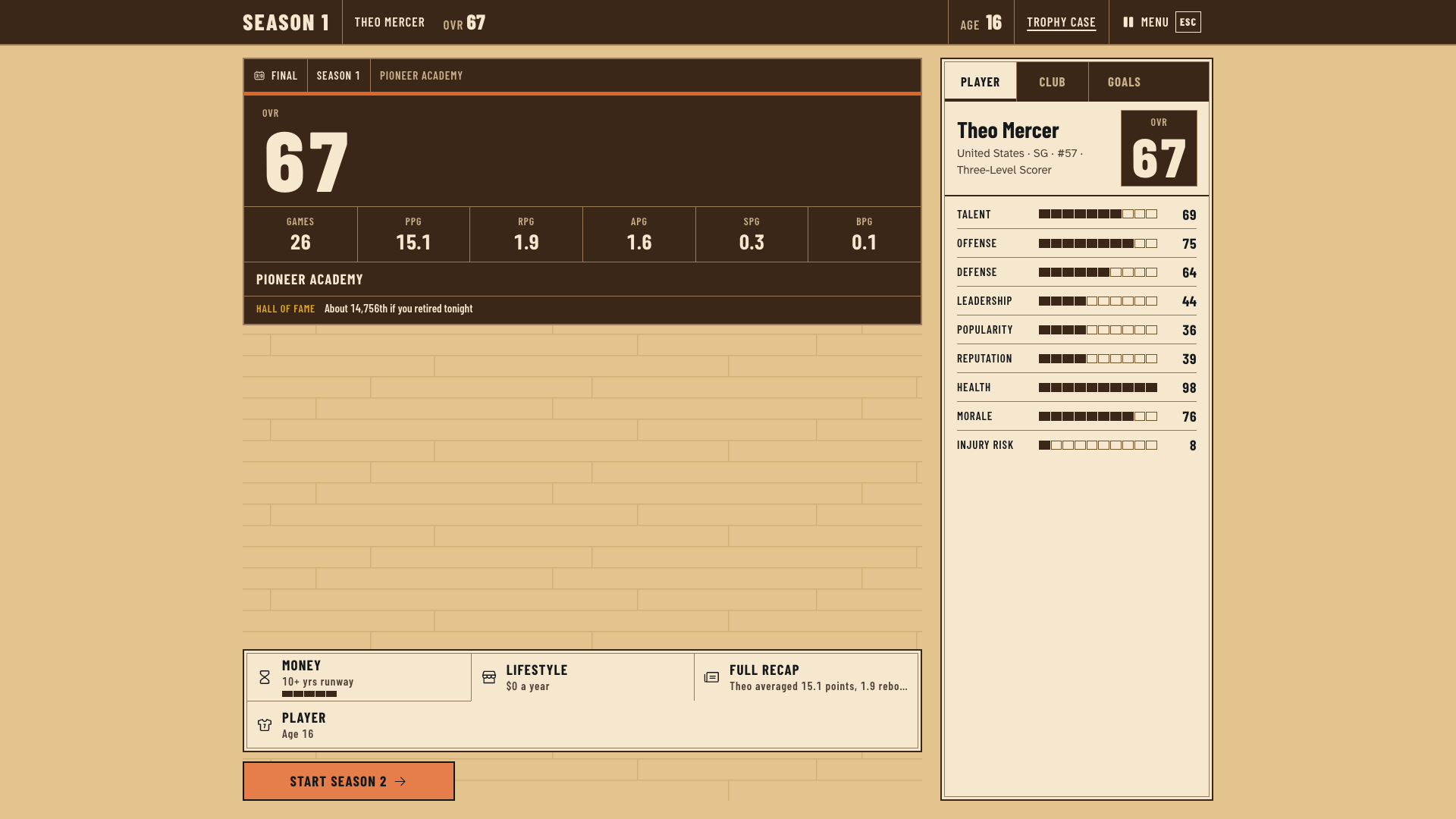Click the Hall of Fame ranking line

[x=582, y=309]
